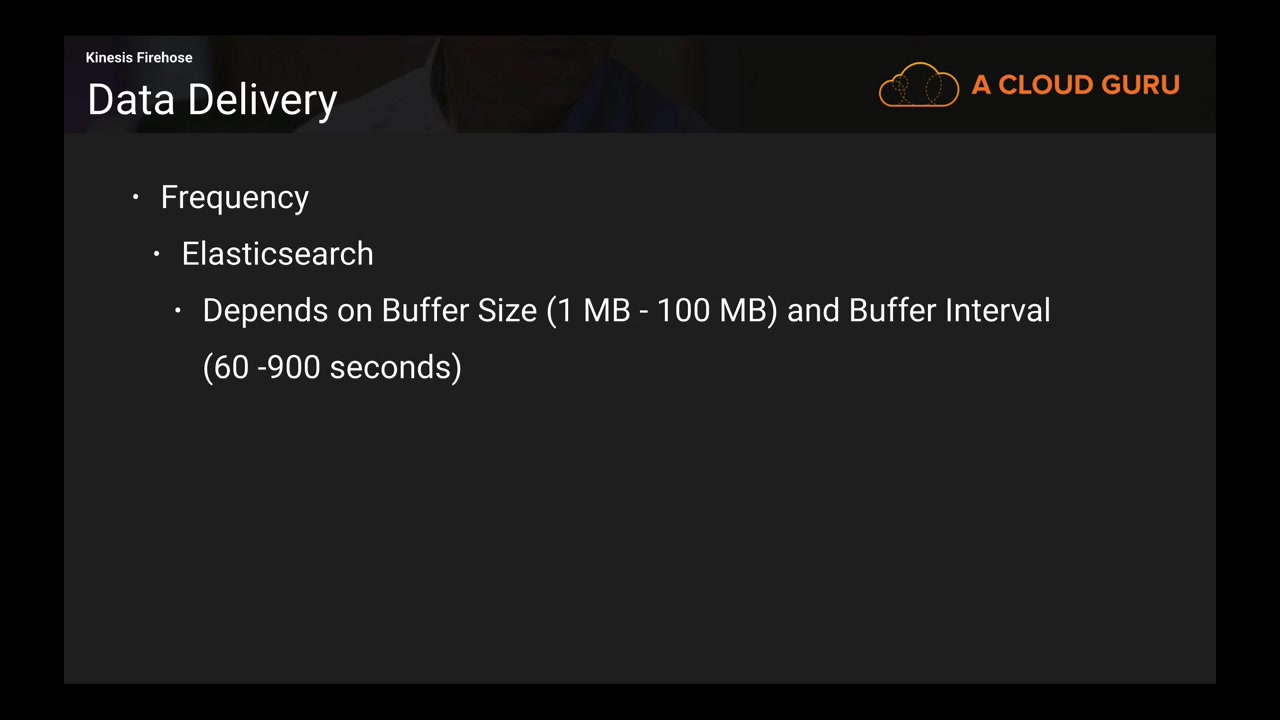
Task: Click the word Firehose in the header label
Action: [165, 58]
